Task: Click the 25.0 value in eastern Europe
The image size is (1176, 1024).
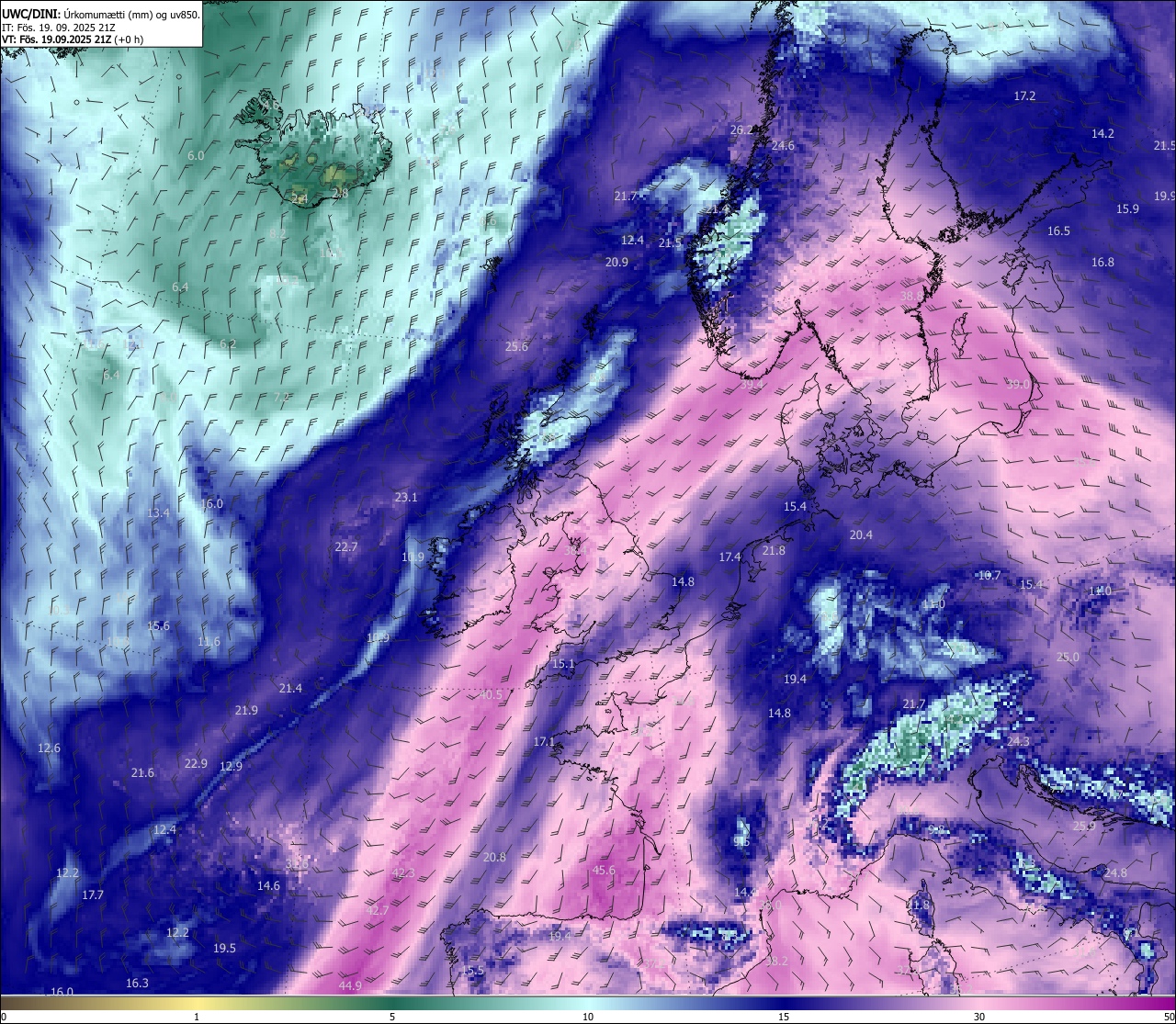Action: coord(1068,658)
